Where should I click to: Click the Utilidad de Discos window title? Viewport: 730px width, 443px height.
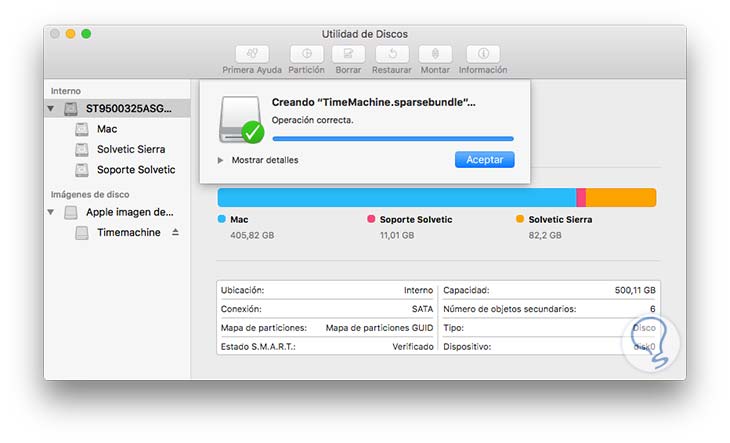click(365, 34)
